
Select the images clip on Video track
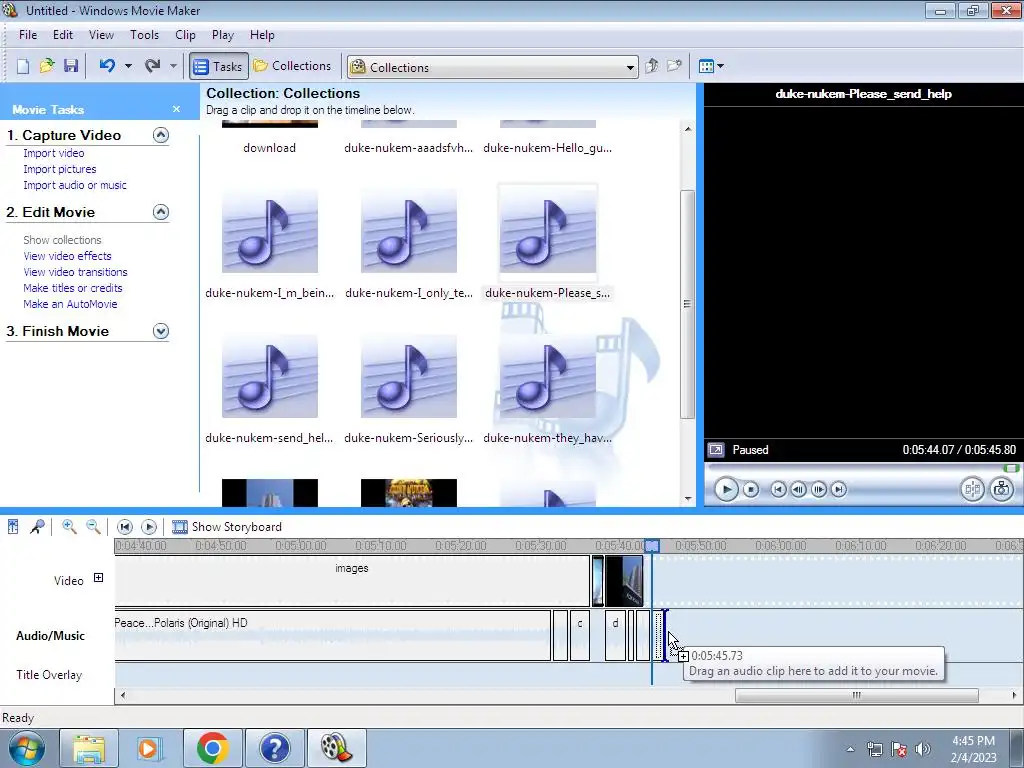coord(352,581)
